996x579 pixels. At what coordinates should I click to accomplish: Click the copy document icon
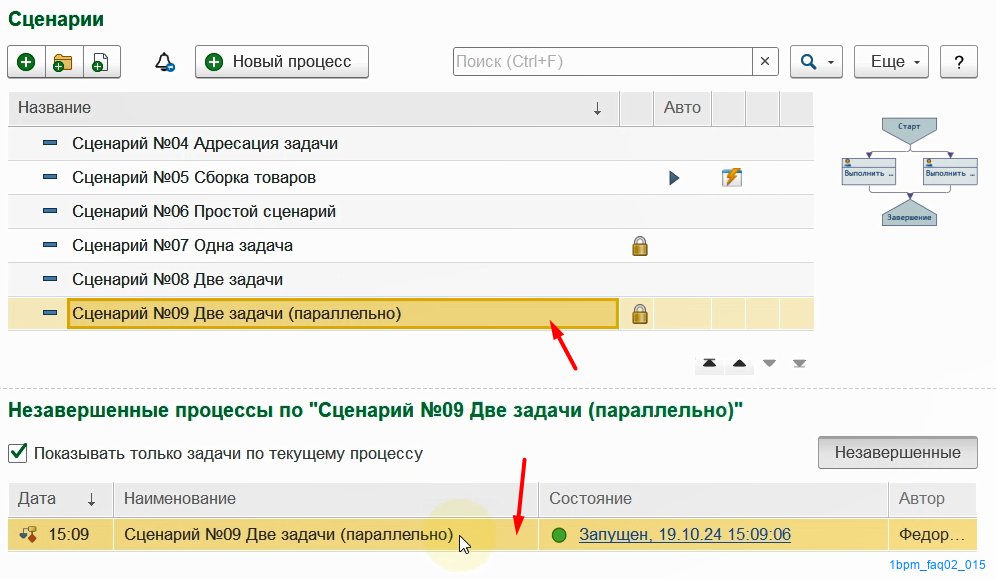pyautogui.click(x=99, y=62)
